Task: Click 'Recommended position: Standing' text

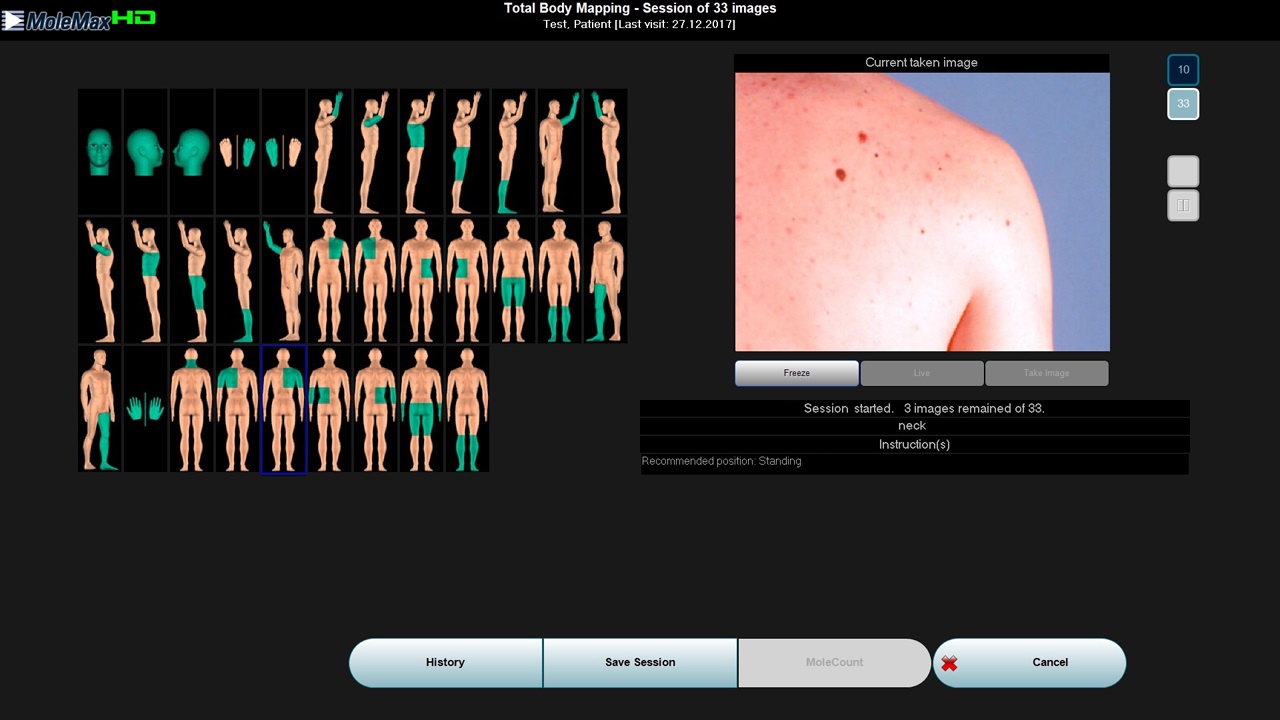Action: point(721,461)
